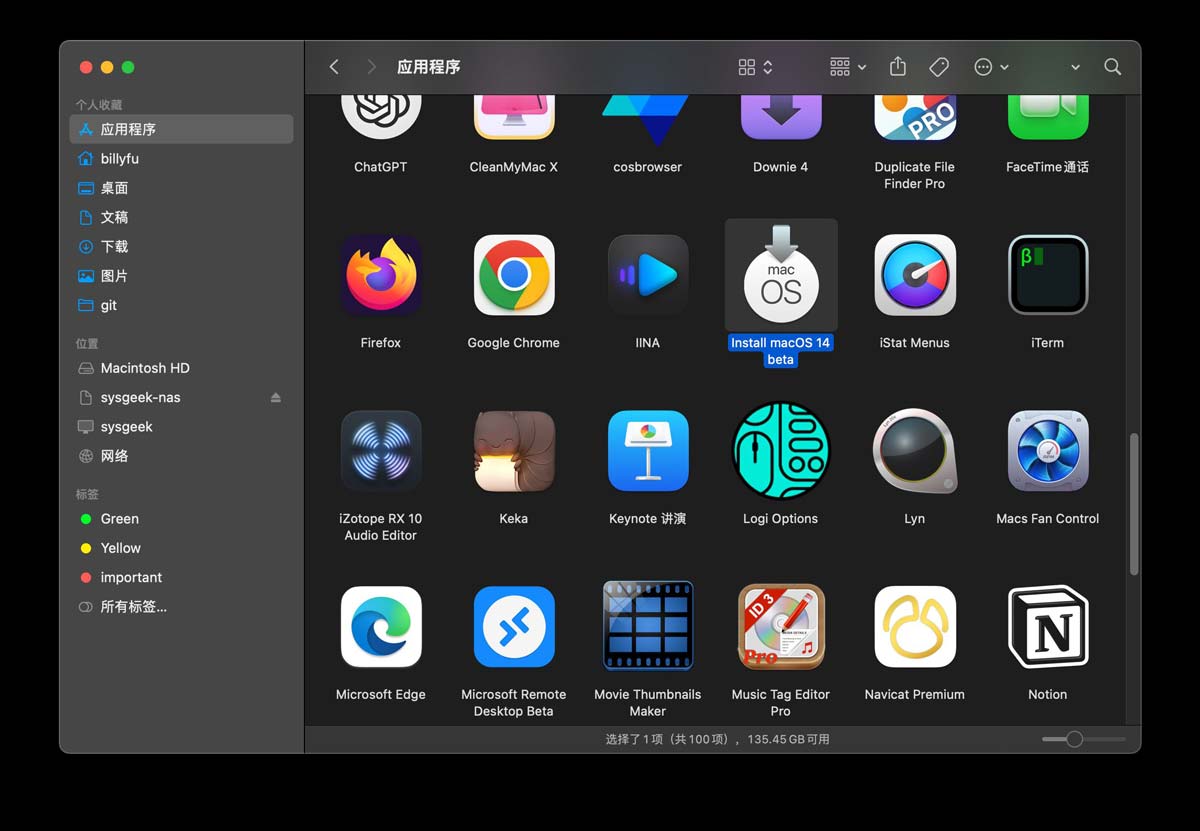Click the icon size slider
Viewport: 1200px width, 831px height.
(1074, 739)
